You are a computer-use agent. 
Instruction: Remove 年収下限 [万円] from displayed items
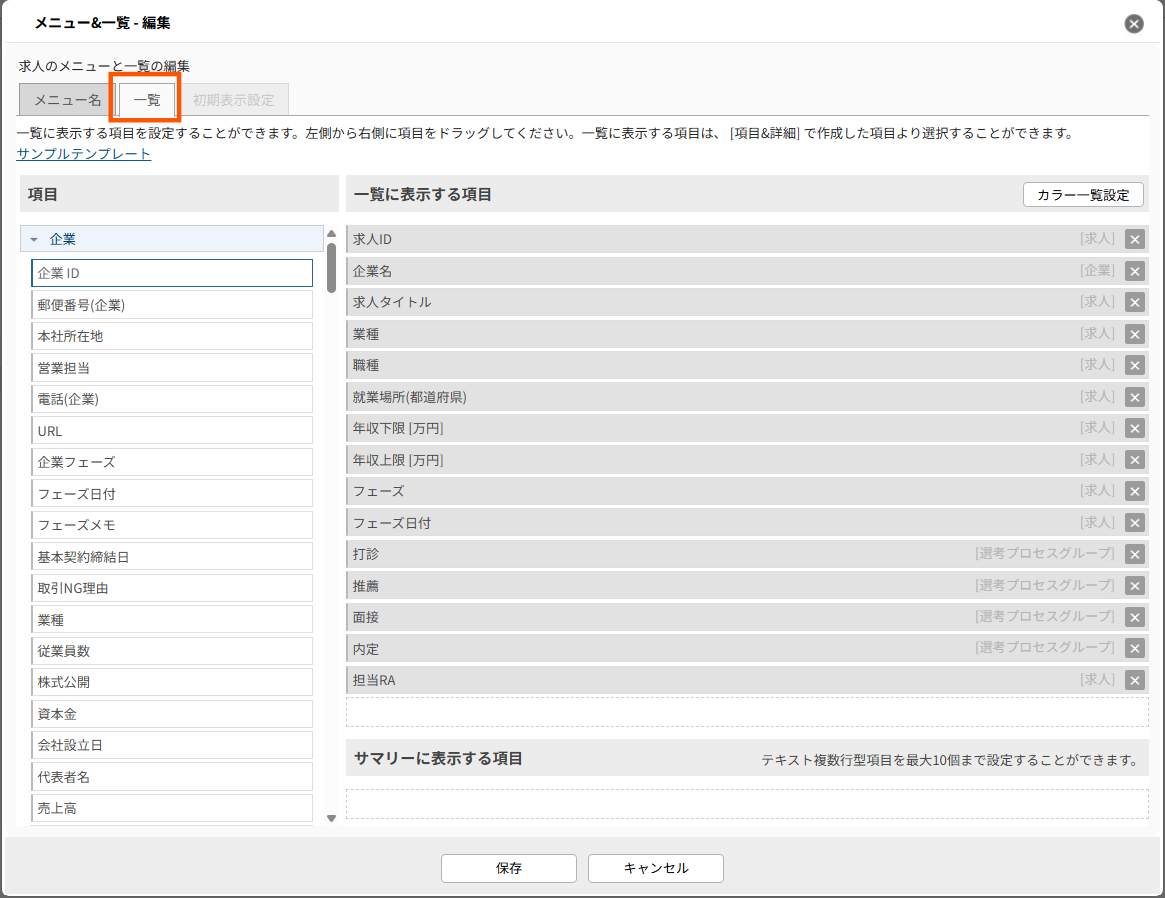(1134, 429)
